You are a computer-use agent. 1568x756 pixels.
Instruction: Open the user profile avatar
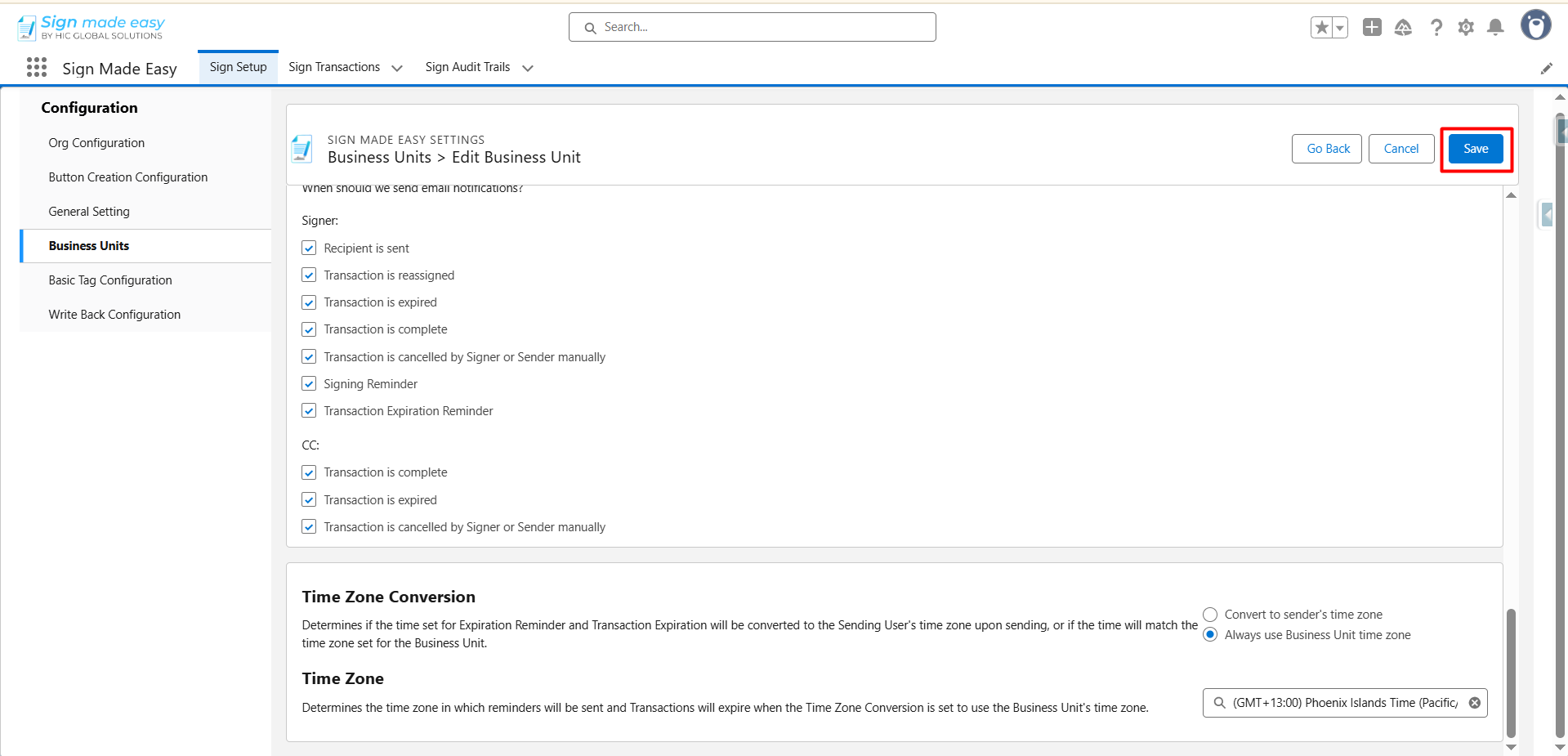[1535, 25]
